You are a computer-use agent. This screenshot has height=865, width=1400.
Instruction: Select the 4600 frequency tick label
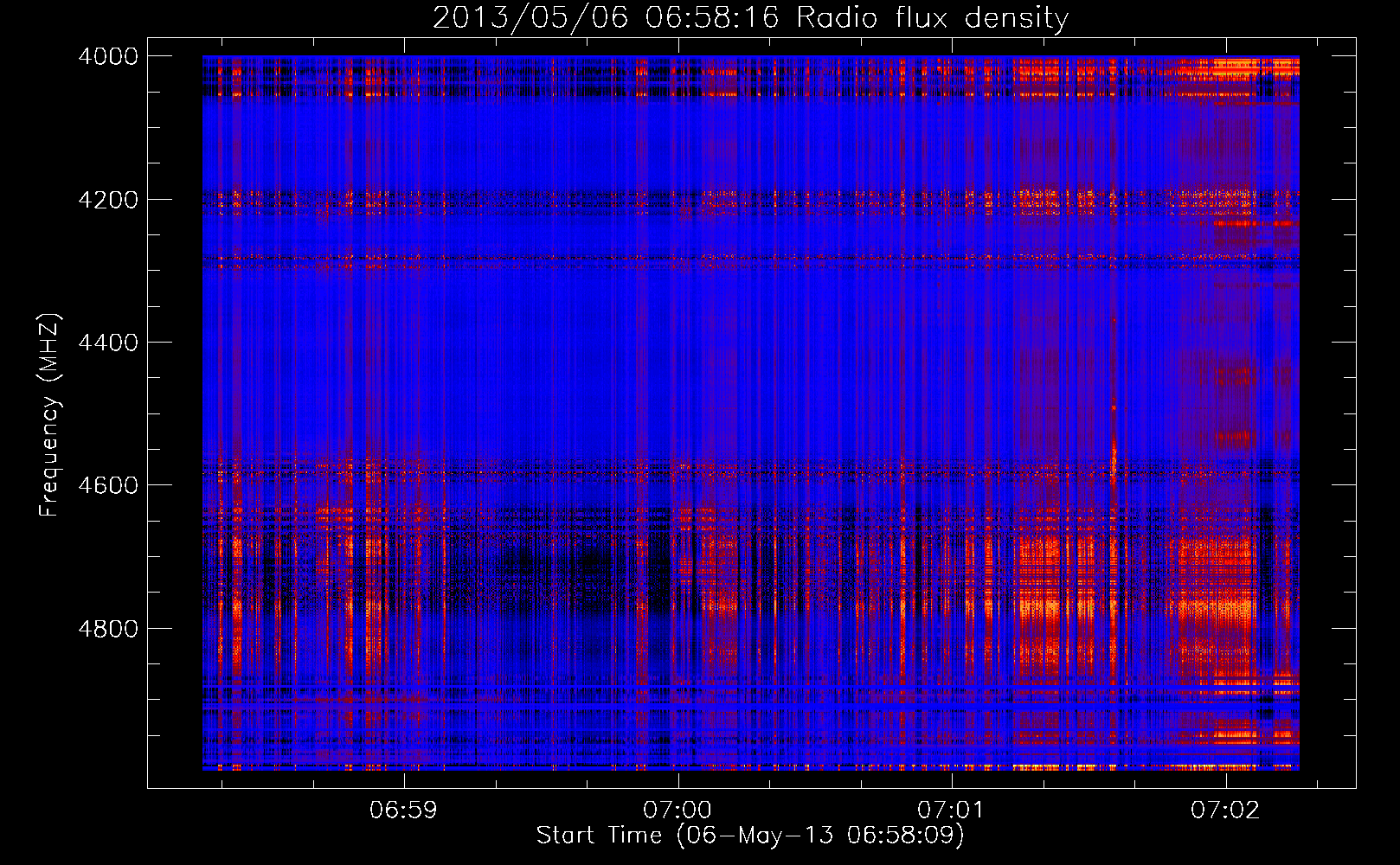click(x=108, y=485)
